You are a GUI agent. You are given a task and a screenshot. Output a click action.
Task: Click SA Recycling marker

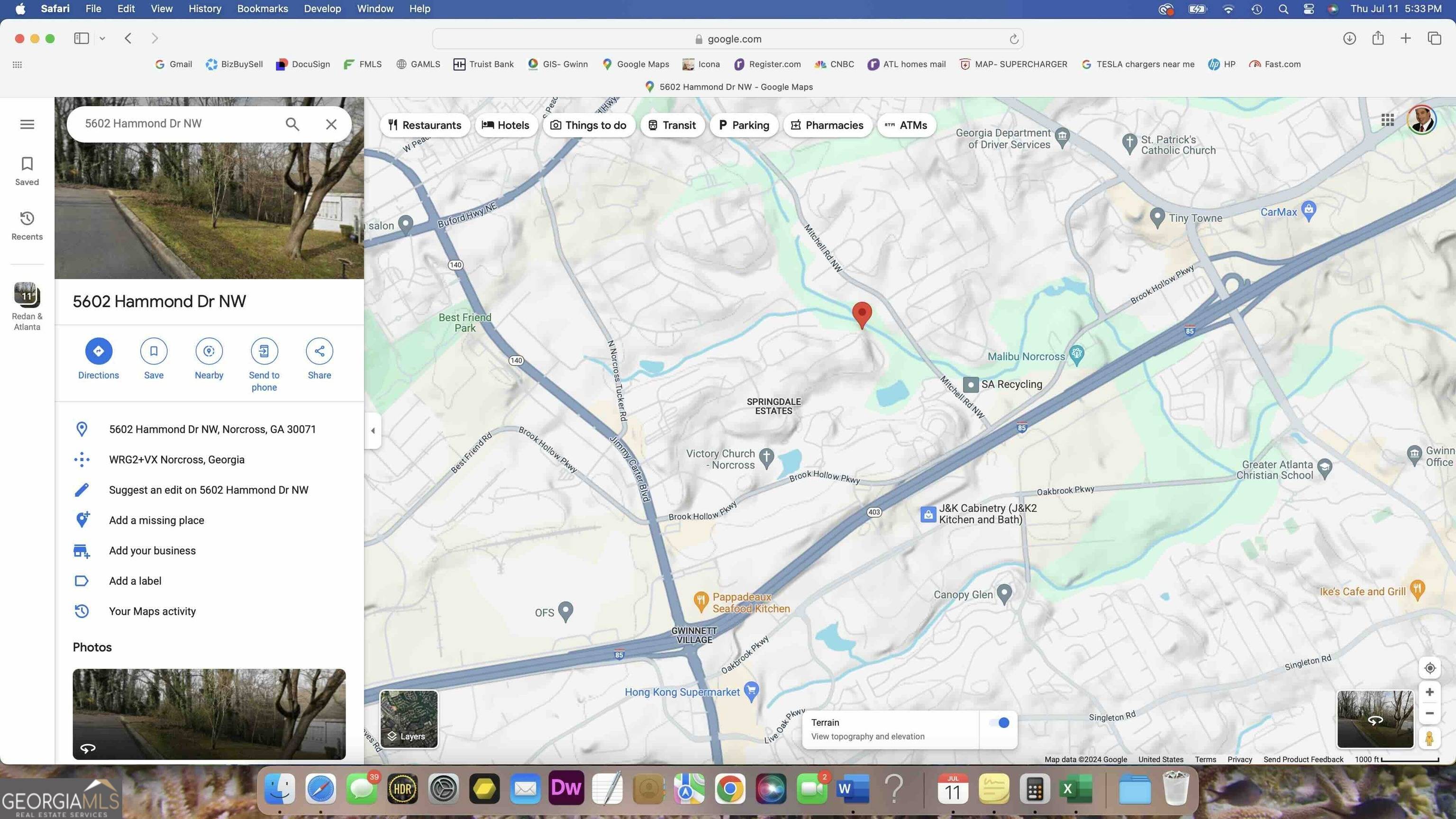pyautogui.click(x=971, y=385)
